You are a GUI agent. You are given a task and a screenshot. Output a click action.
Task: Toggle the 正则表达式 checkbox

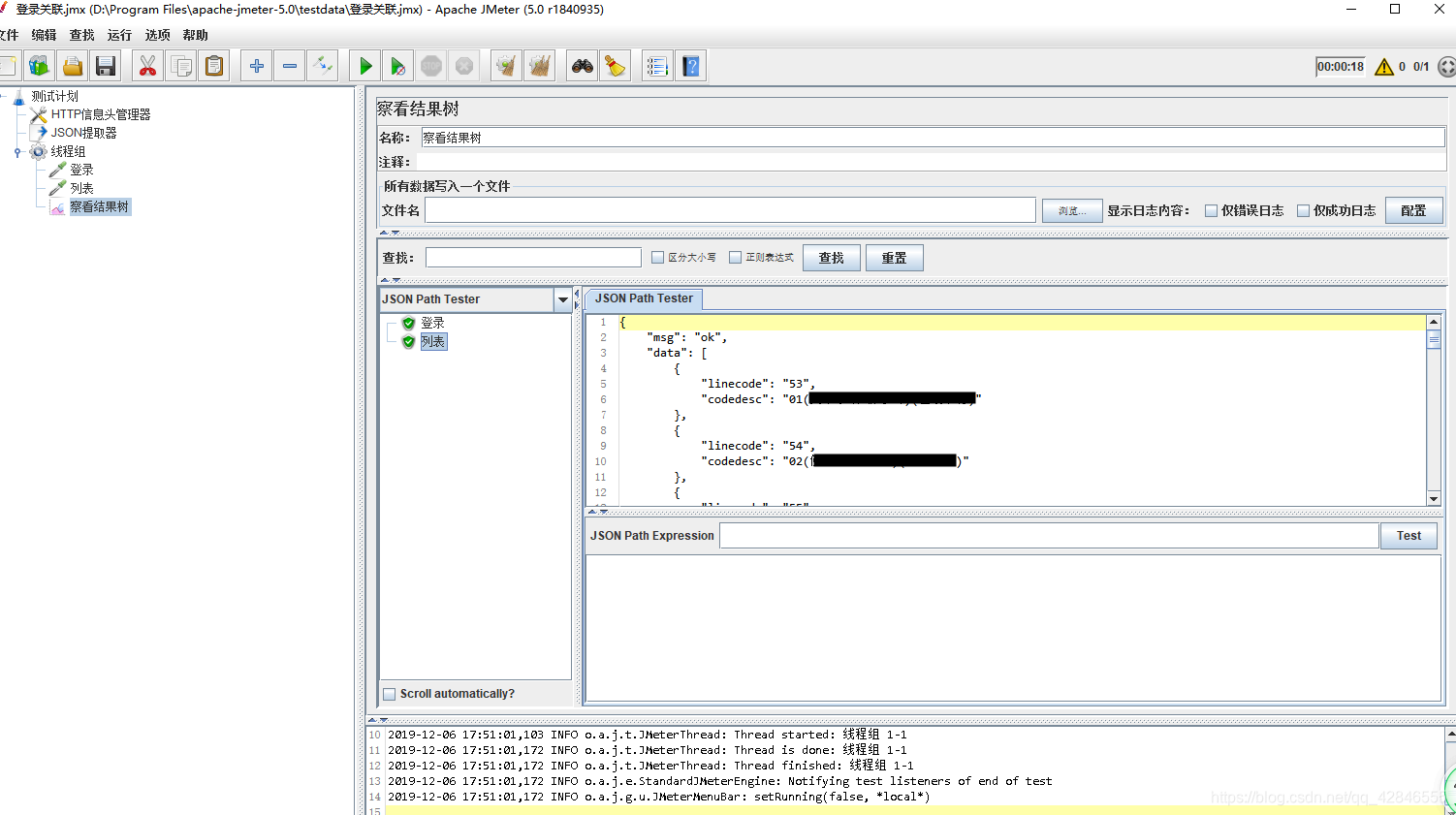pos(735,258)
